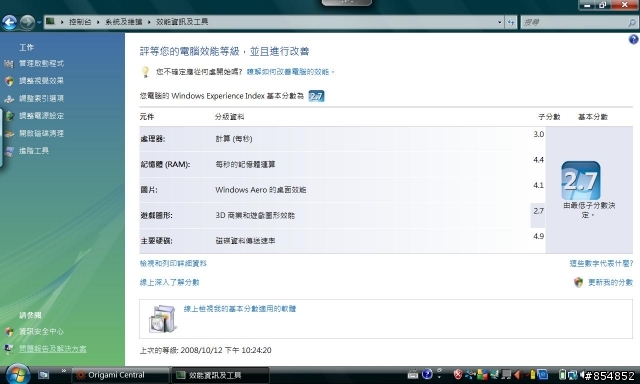Viewport: 640px width, 384px height.
Task: Open 線上檢視我的基本分數適用的軟體 link
Action: [240, 309]
